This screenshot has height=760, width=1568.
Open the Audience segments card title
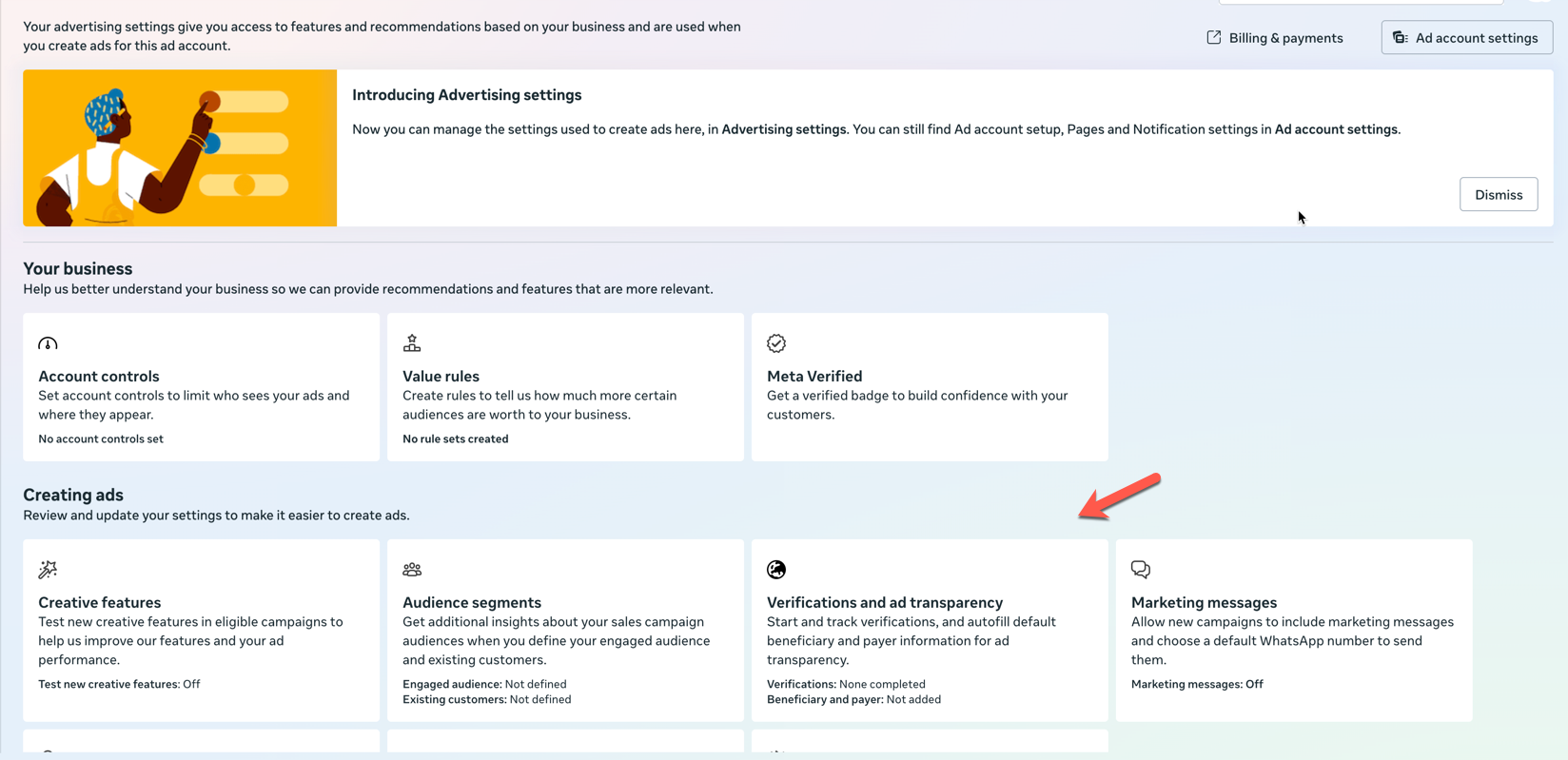click(472, 603)
